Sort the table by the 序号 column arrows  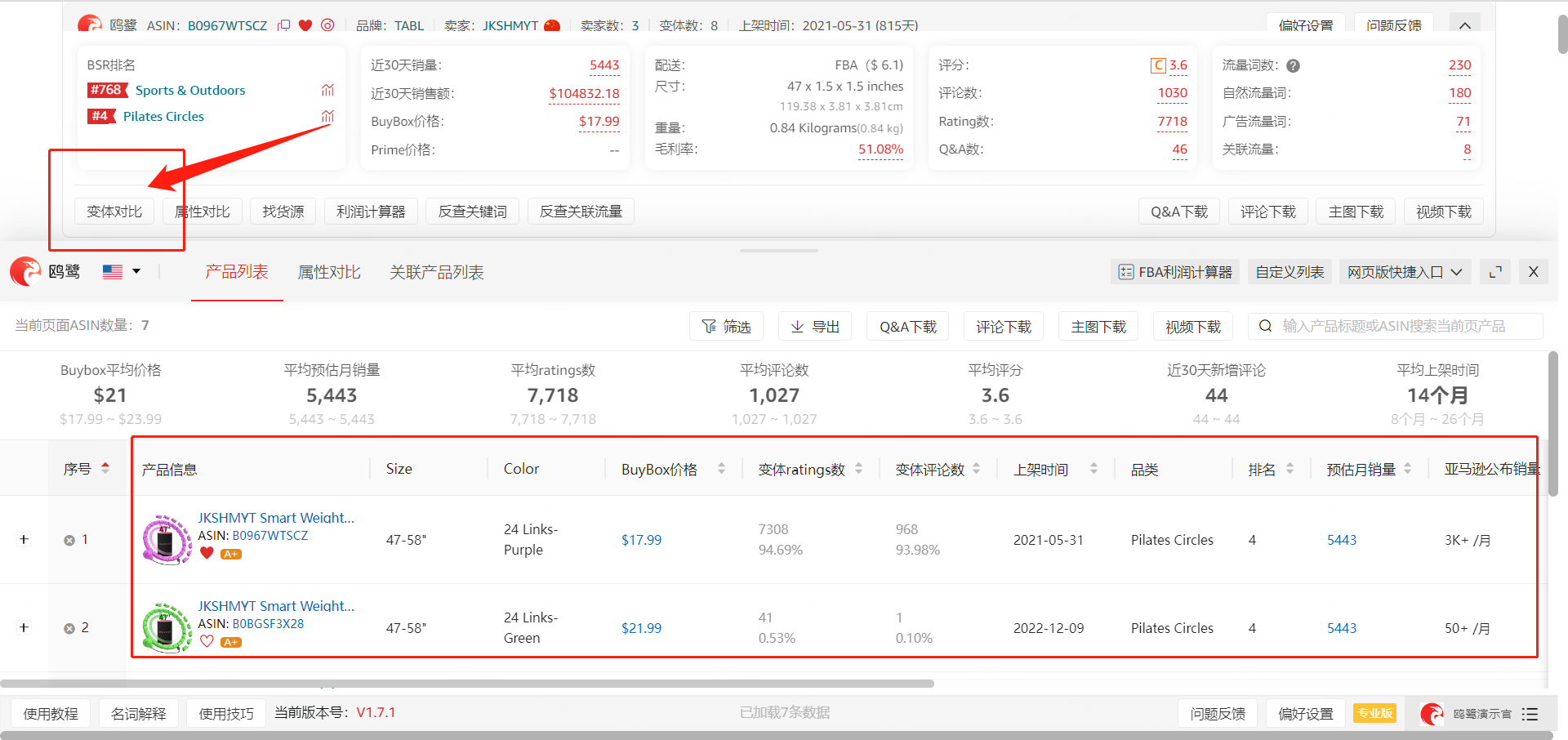[105, 468]
